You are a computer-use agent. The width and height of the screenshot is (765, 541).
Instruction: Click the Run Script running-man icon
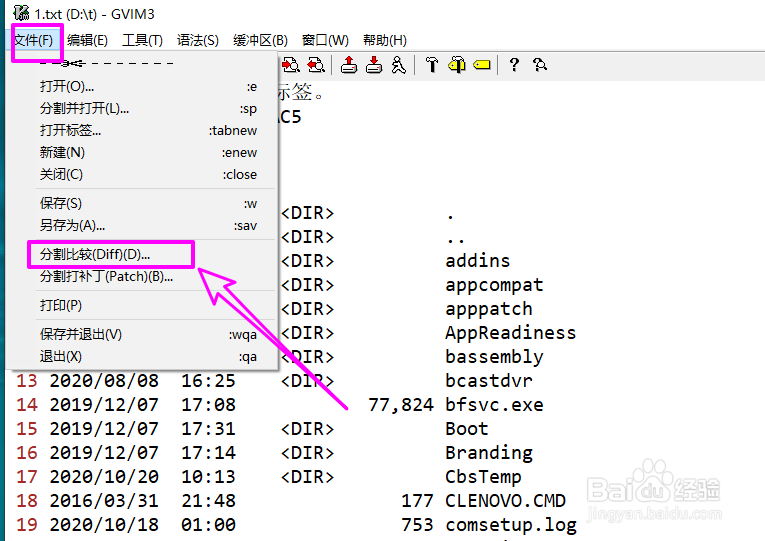[x=399, y=64]
